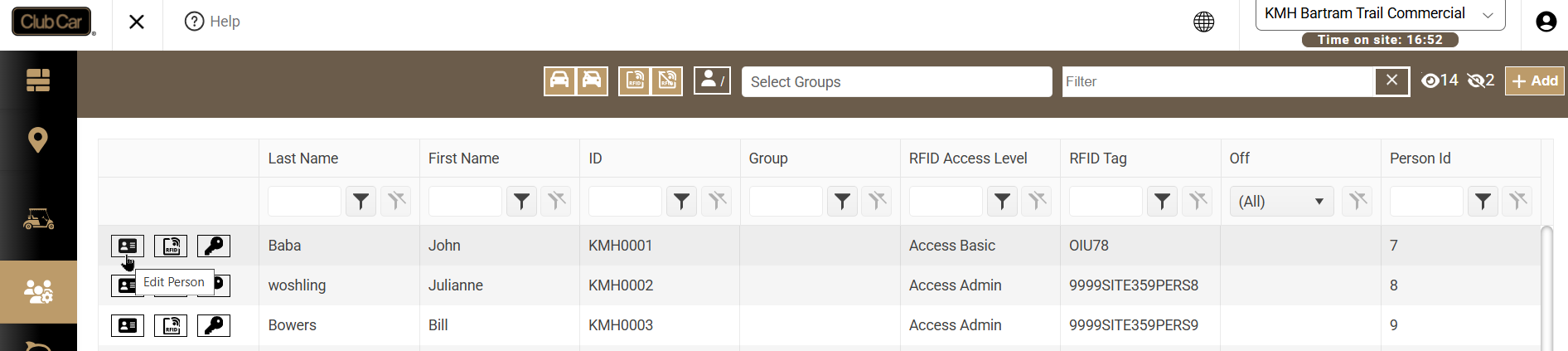The height and width of the screenshot is (351, 1568).
Task: Click the Club Car logo
Action: (x=53, y=22)
